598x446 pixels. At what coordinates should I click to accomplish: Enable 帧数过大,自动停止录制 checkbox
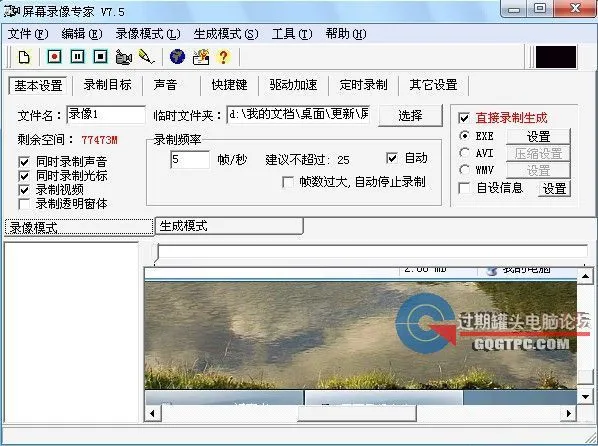click(288, 182)
